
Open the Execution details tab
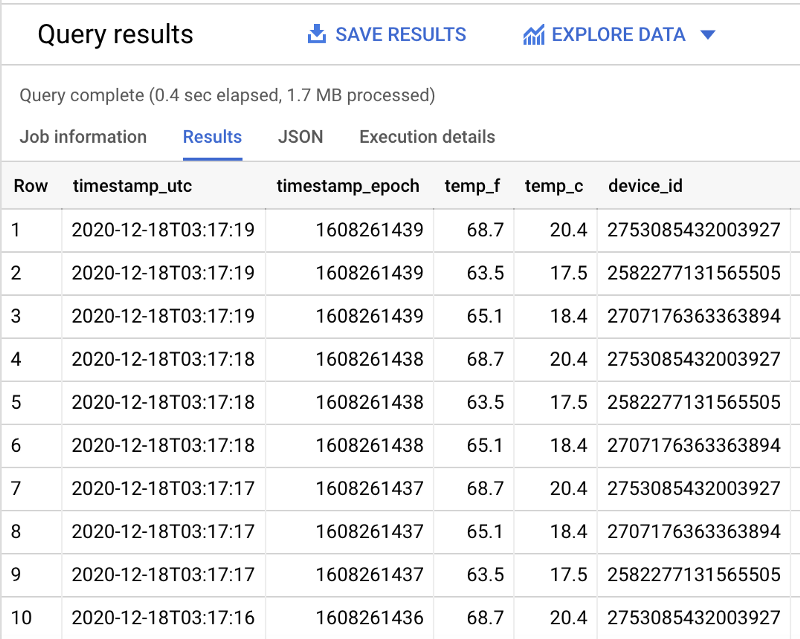click(427, 137)
